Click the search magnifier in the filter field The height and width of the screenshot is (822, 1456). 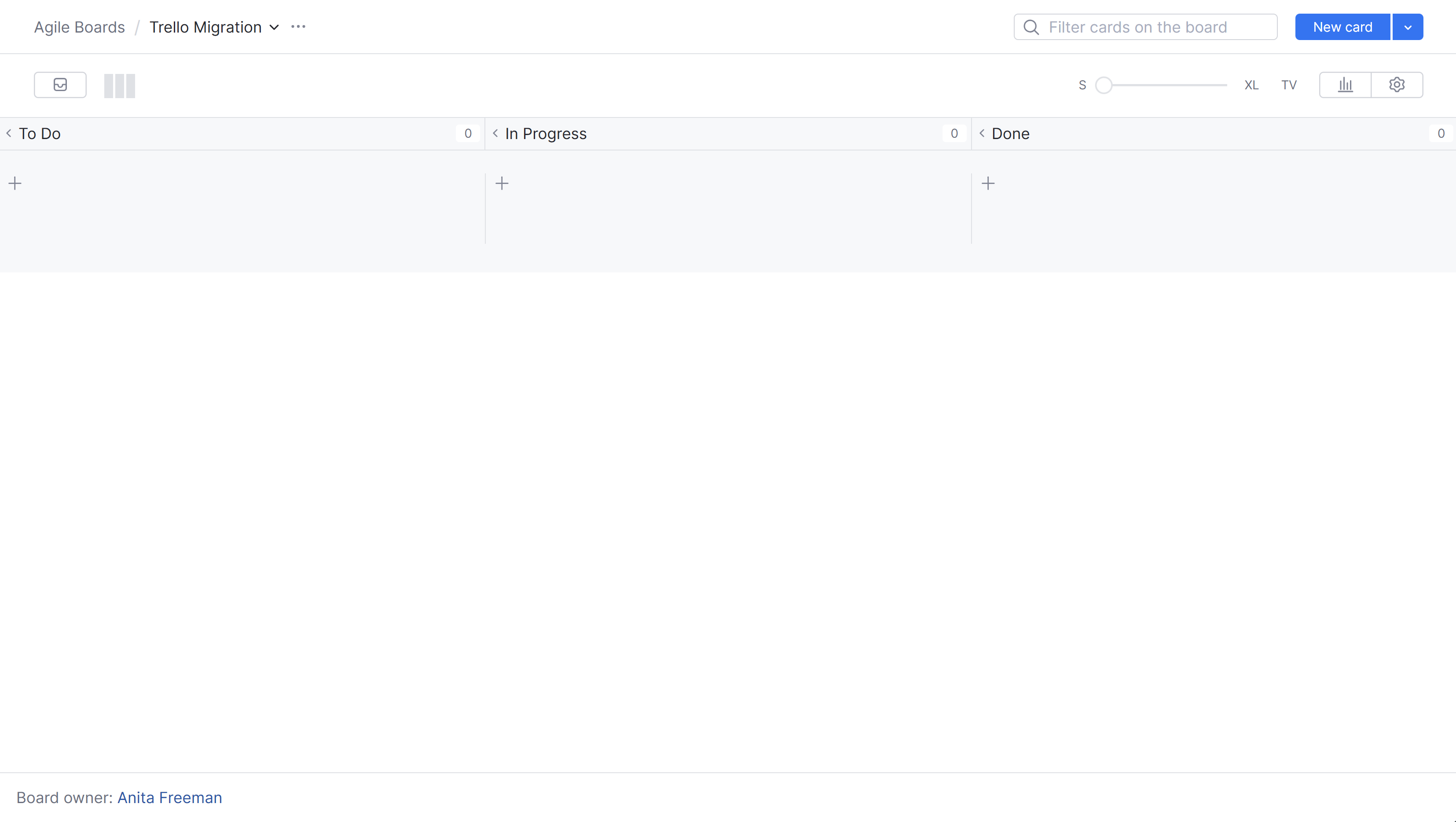click(x=1031, y=26)
